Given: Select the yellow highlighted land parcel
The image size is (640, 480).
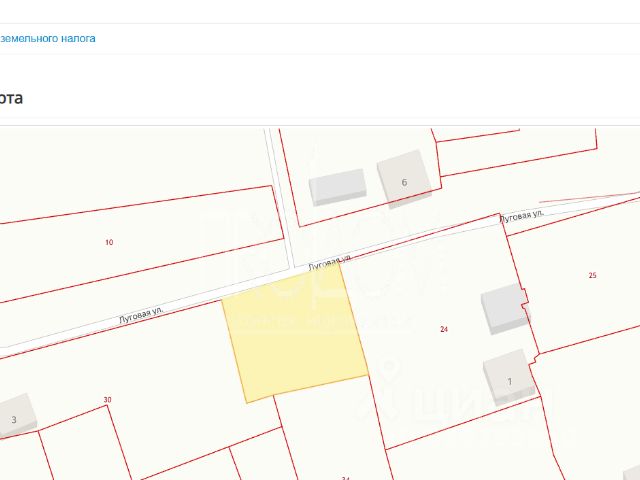Looking at the screenshot, I should pos(295,335).
